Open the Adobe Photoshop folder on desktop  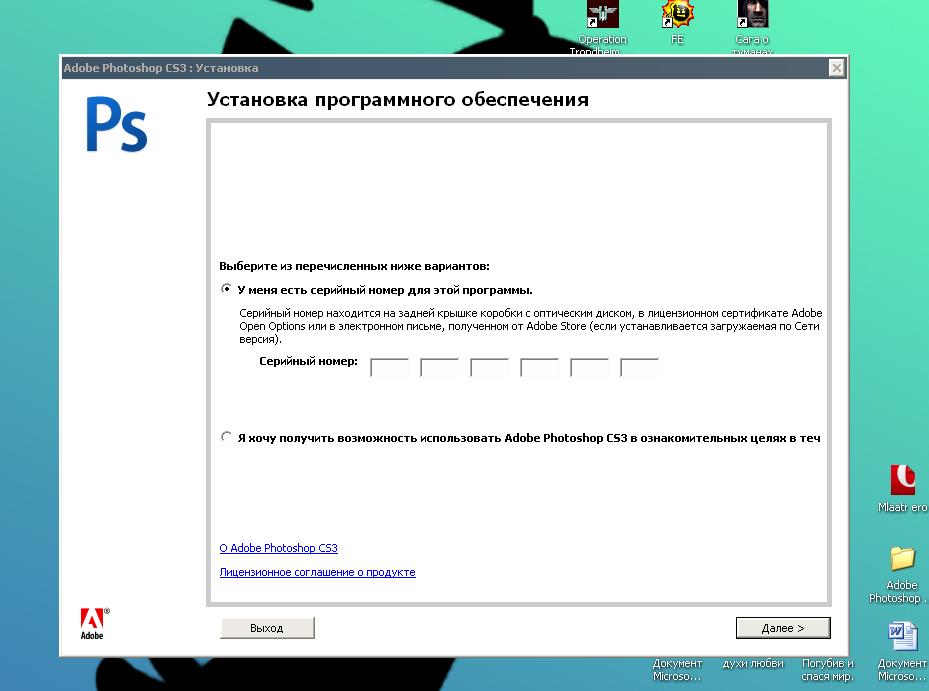pyautogui.click(x=902, y=560)
